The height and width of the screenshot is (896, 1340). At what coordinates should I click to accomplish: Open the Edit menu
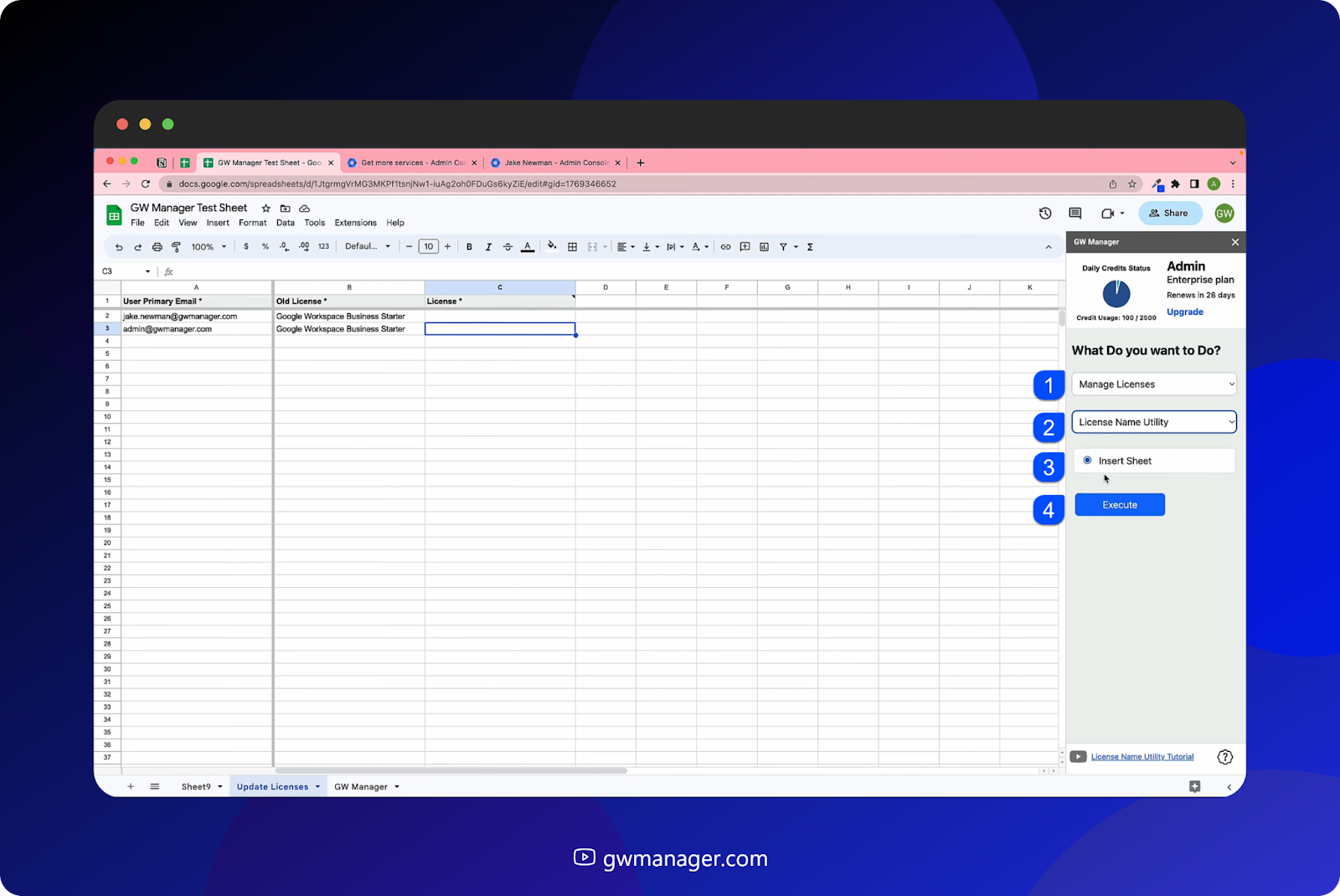pos(162,223)
